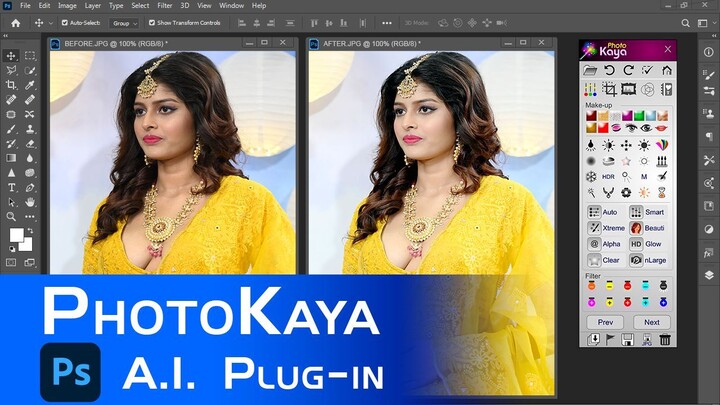Click the Save as JPG icon

(x=647, y=340)
